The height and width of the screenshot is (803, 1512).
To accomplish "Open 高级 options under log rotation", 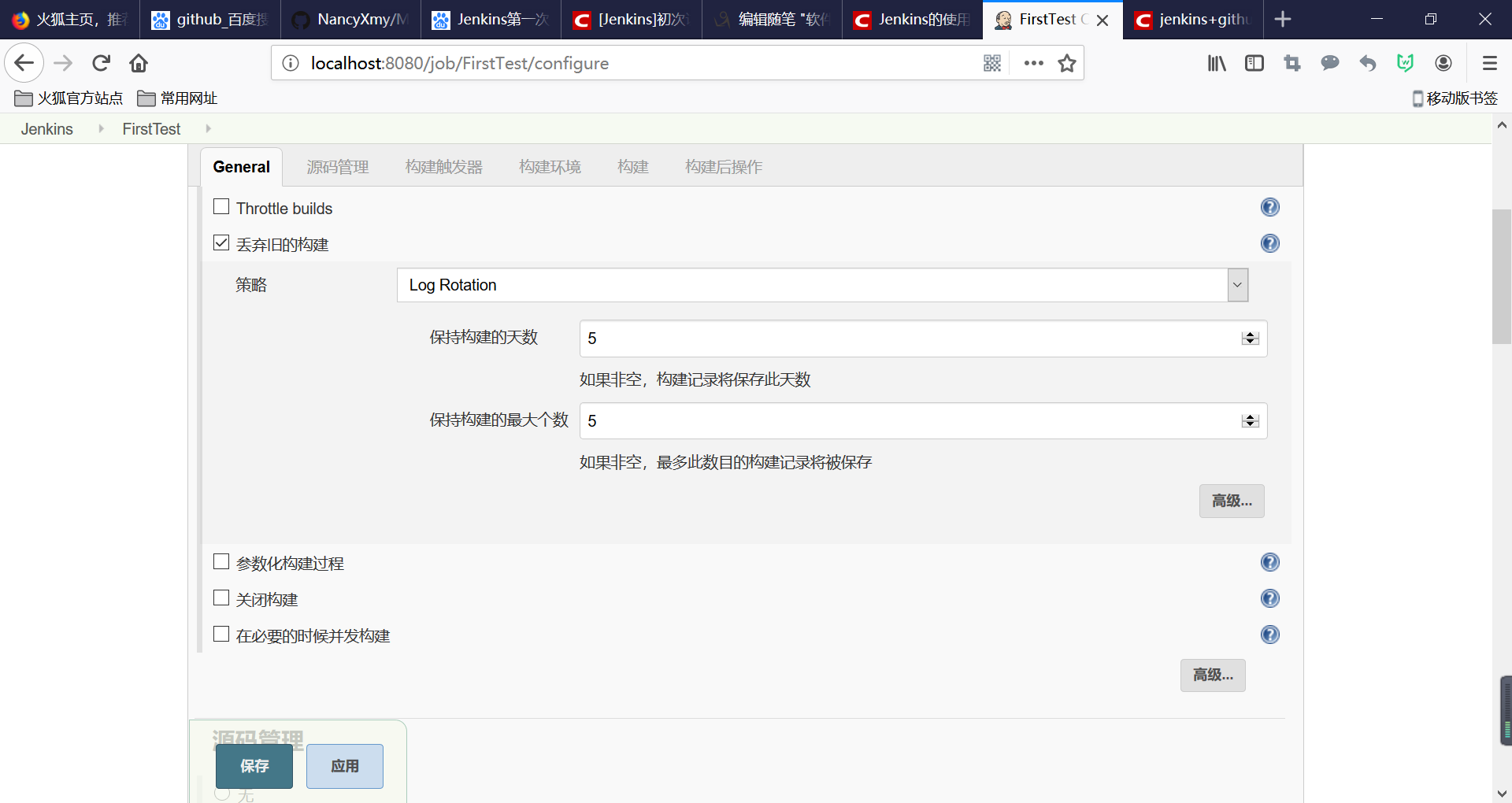I will pos(1232,501).
